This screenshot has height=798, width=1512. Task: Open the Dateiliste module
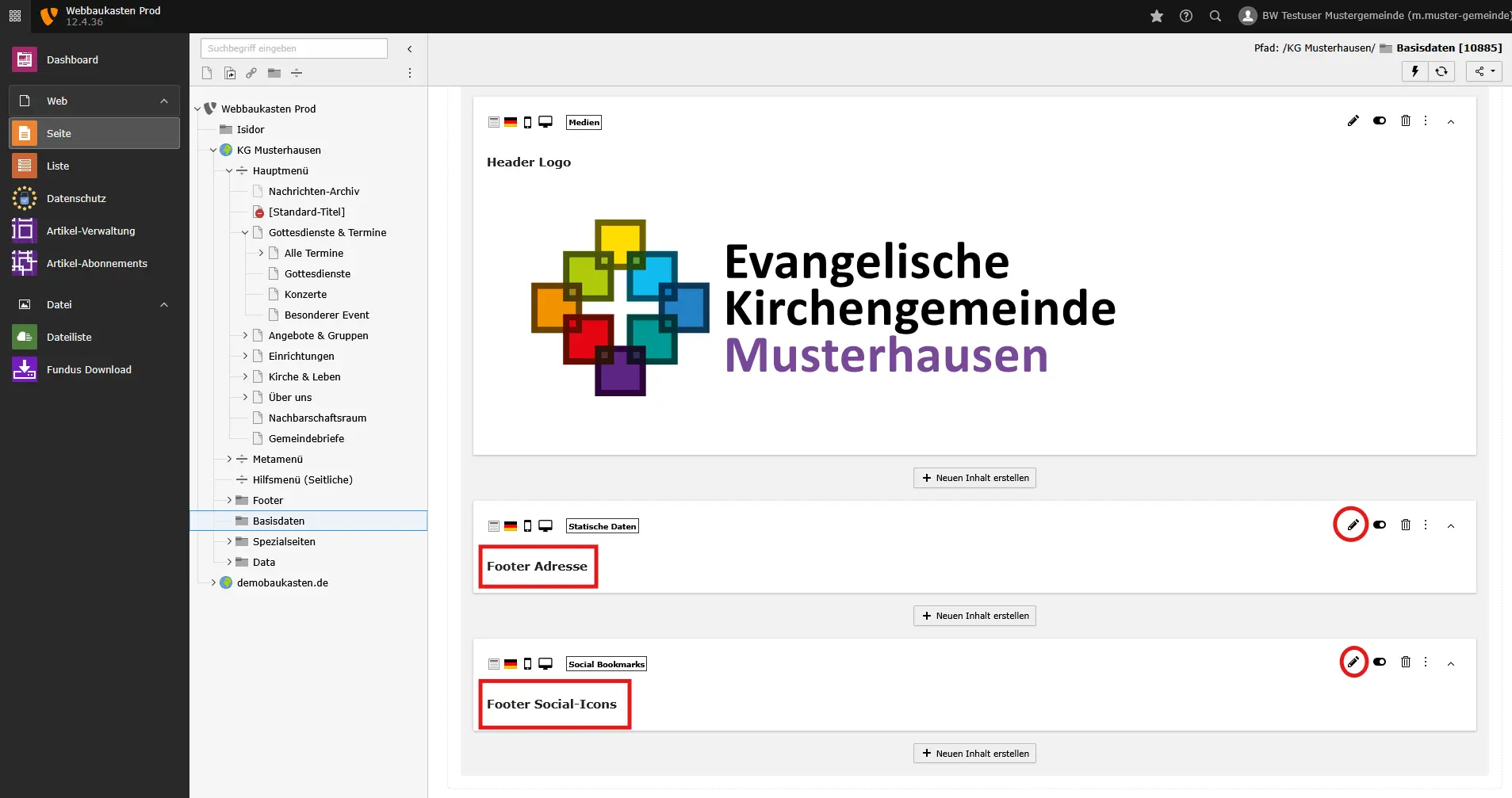coord(69,337)
